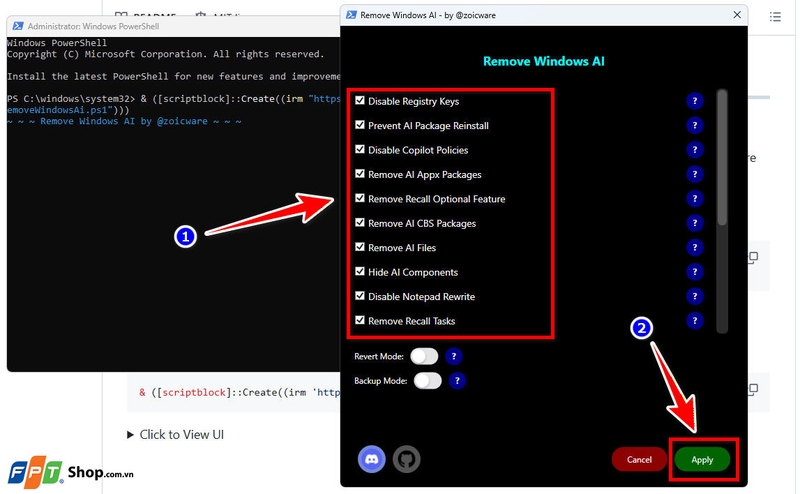This screenshot has height=494, width=800.
Task: Click the options list scrollbar
Action: click(721, 158)
